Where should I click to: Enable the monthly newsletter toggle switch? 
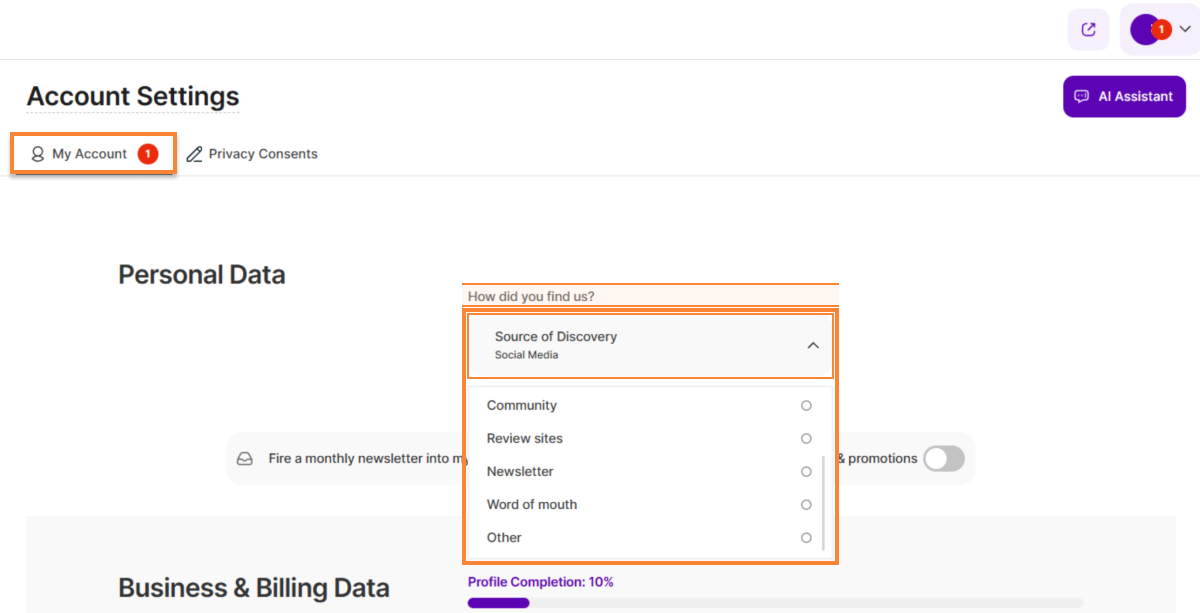[x=943, y=459]
